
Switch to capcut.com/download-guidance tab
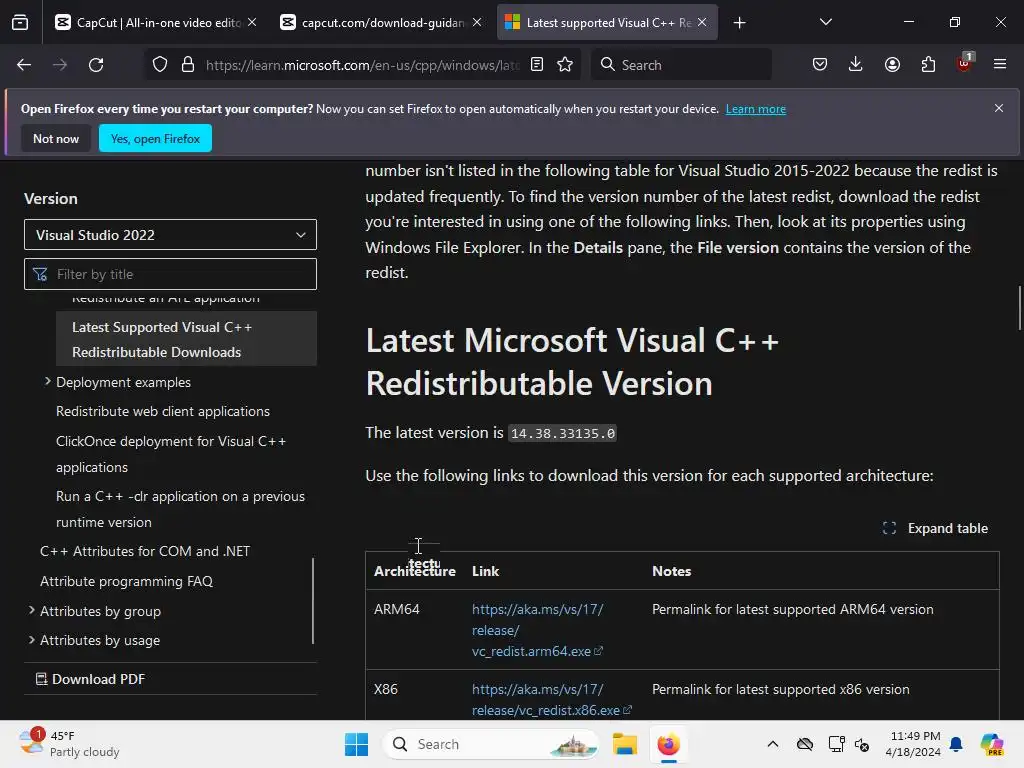(381, 23)
